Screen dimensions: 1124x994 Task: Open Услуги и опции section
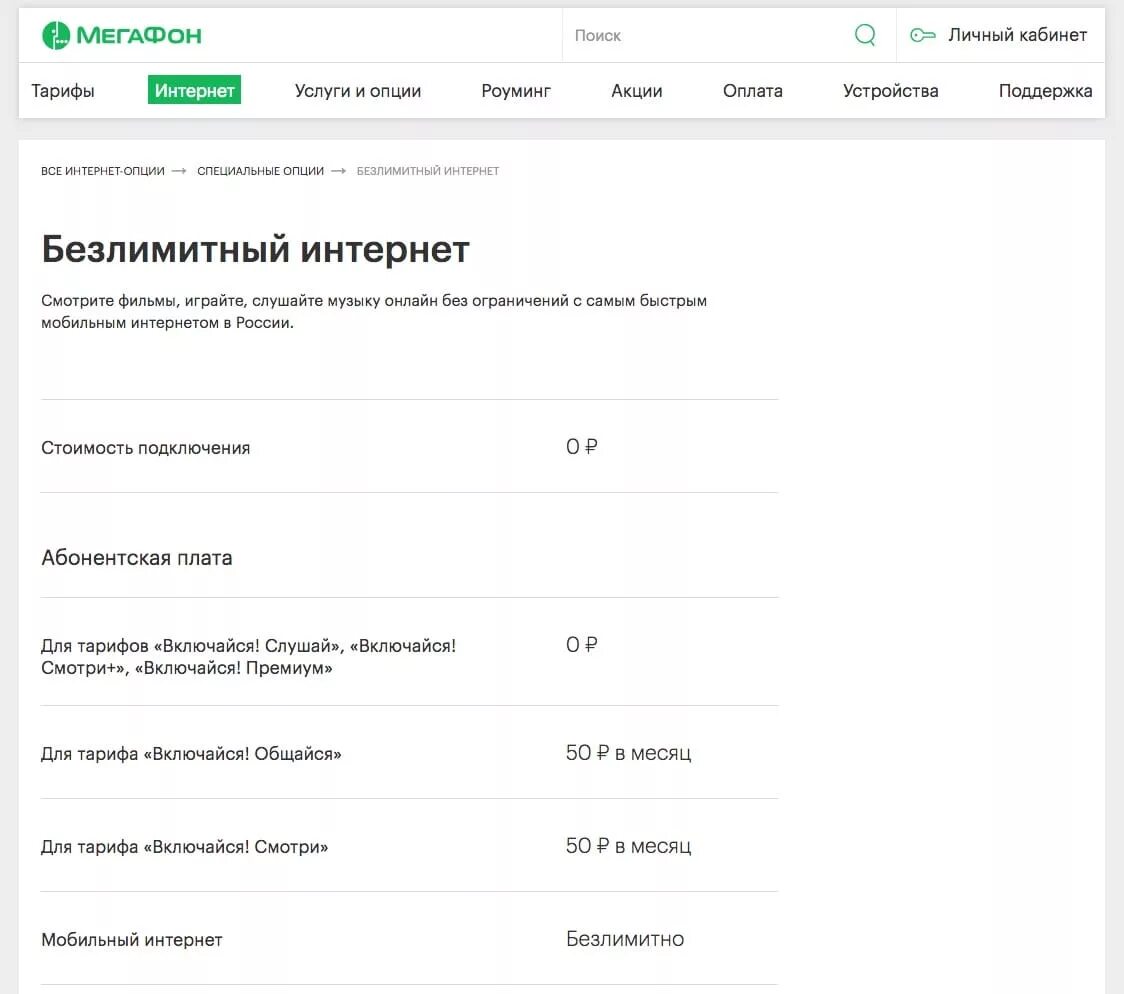(358, 91)
